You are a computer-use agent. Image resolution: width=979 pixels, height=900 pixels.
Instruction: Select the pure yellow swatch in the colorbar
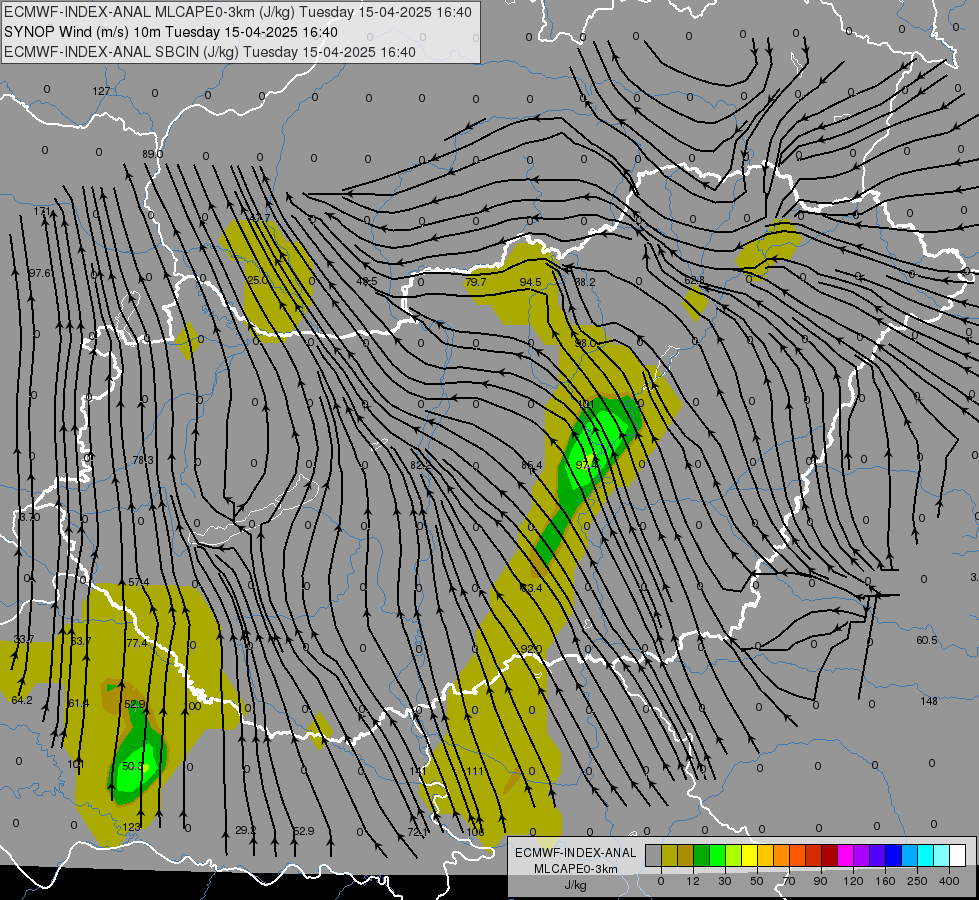click(749, 856)
